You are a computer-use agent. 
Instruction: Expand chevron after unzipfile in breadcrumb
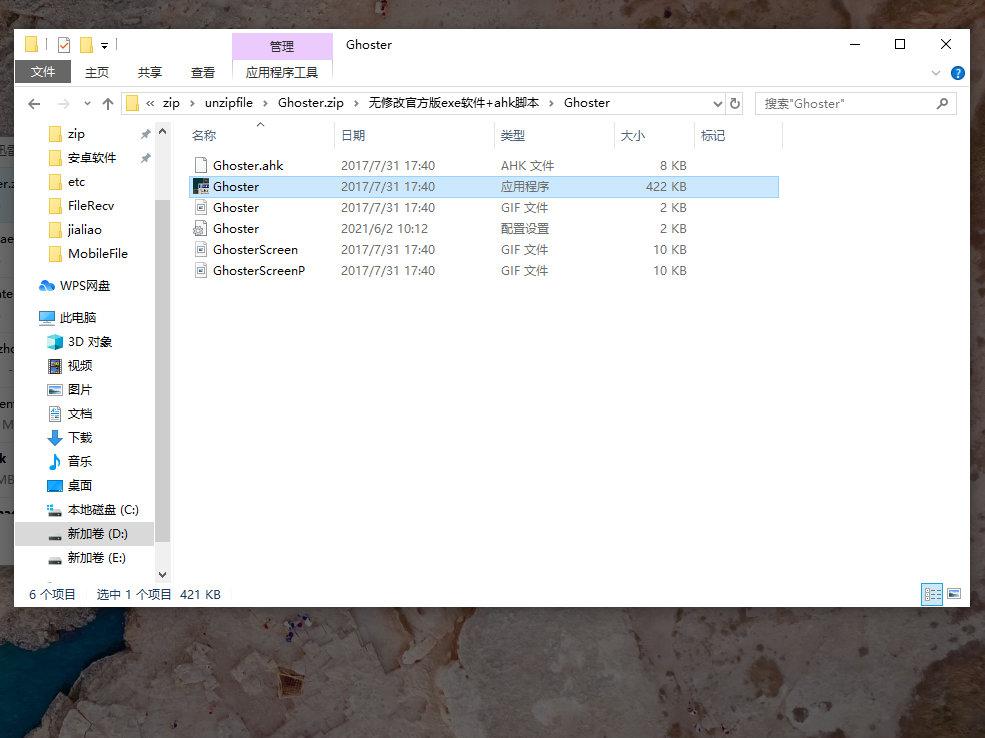[x=265, y=104]
